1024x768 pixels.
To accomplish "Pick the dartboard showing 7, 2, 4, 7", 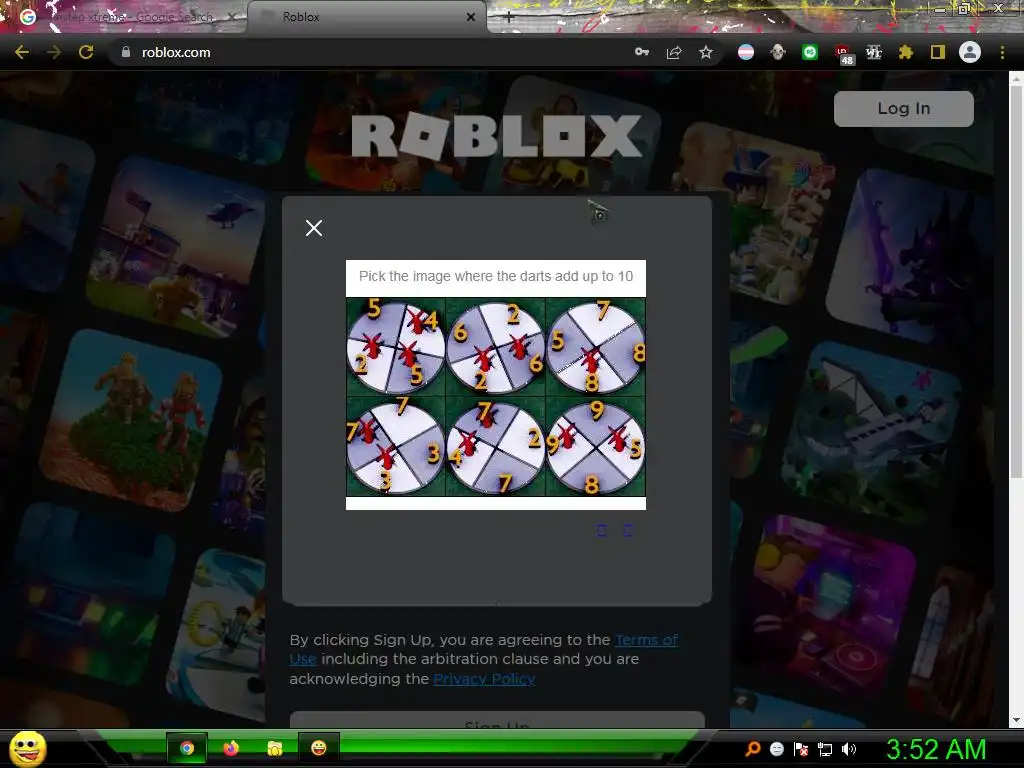I will point(496,447).
